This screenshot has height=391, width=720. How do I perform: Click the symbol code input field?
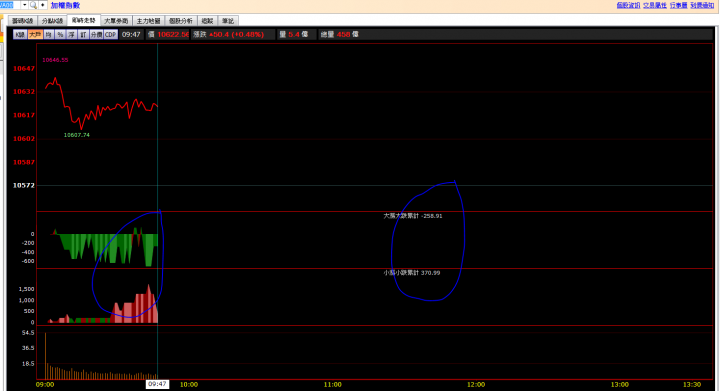[10, 5]
